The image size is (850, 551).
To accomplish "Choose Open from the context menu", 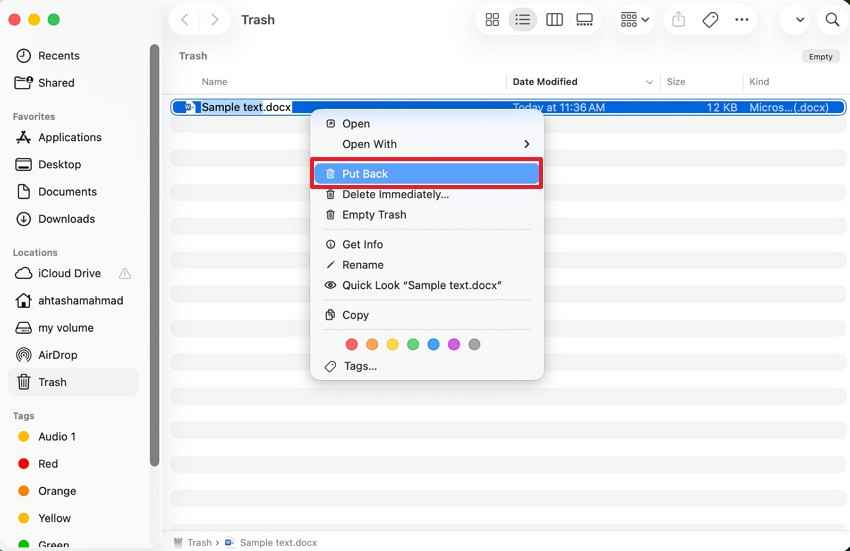I will click(x=427, y=124).
